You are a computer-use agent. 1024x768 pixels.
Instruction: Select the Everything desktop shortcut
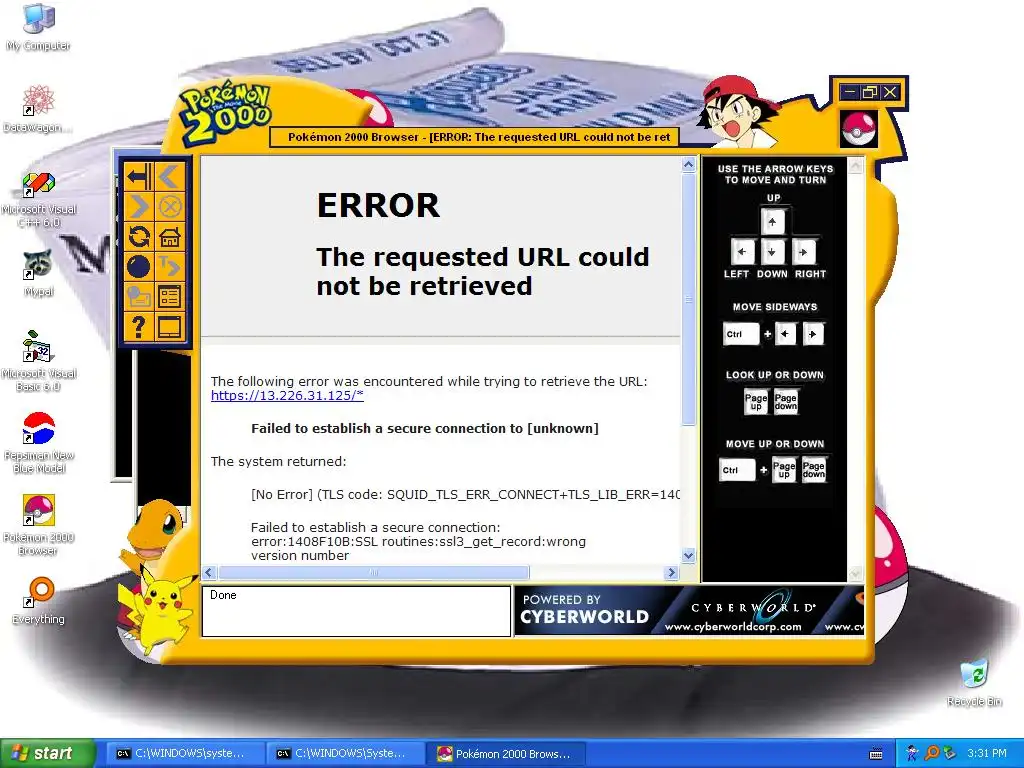pos(38,601)
